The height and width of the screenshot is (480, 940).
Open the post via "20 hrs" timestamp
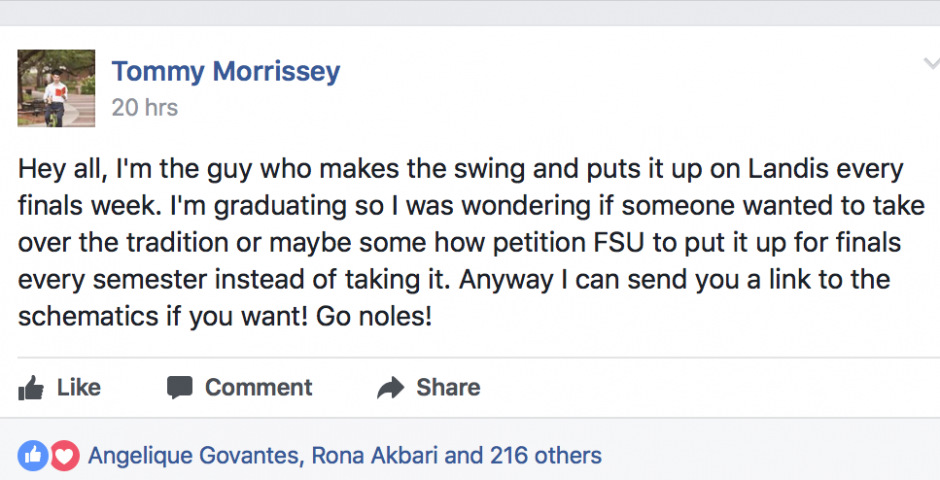(x=144, y=107)
